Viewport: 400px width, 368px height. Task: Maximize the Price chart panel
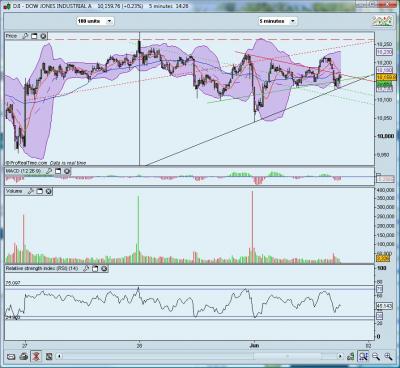pyautogui.click(x=34, y=36)
